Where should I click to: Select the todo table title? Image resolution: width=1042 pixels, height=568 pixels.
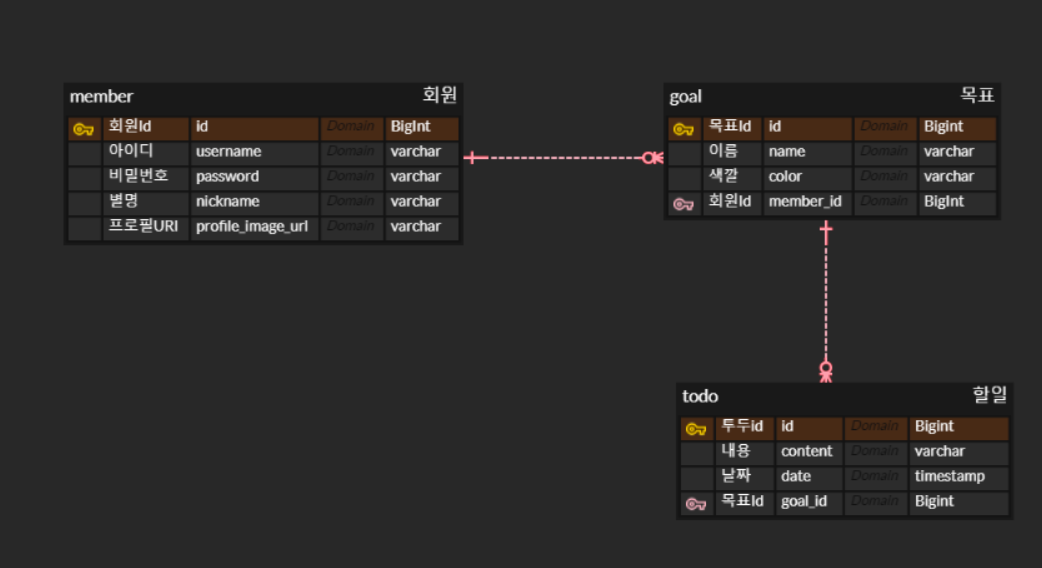point(700,397)
